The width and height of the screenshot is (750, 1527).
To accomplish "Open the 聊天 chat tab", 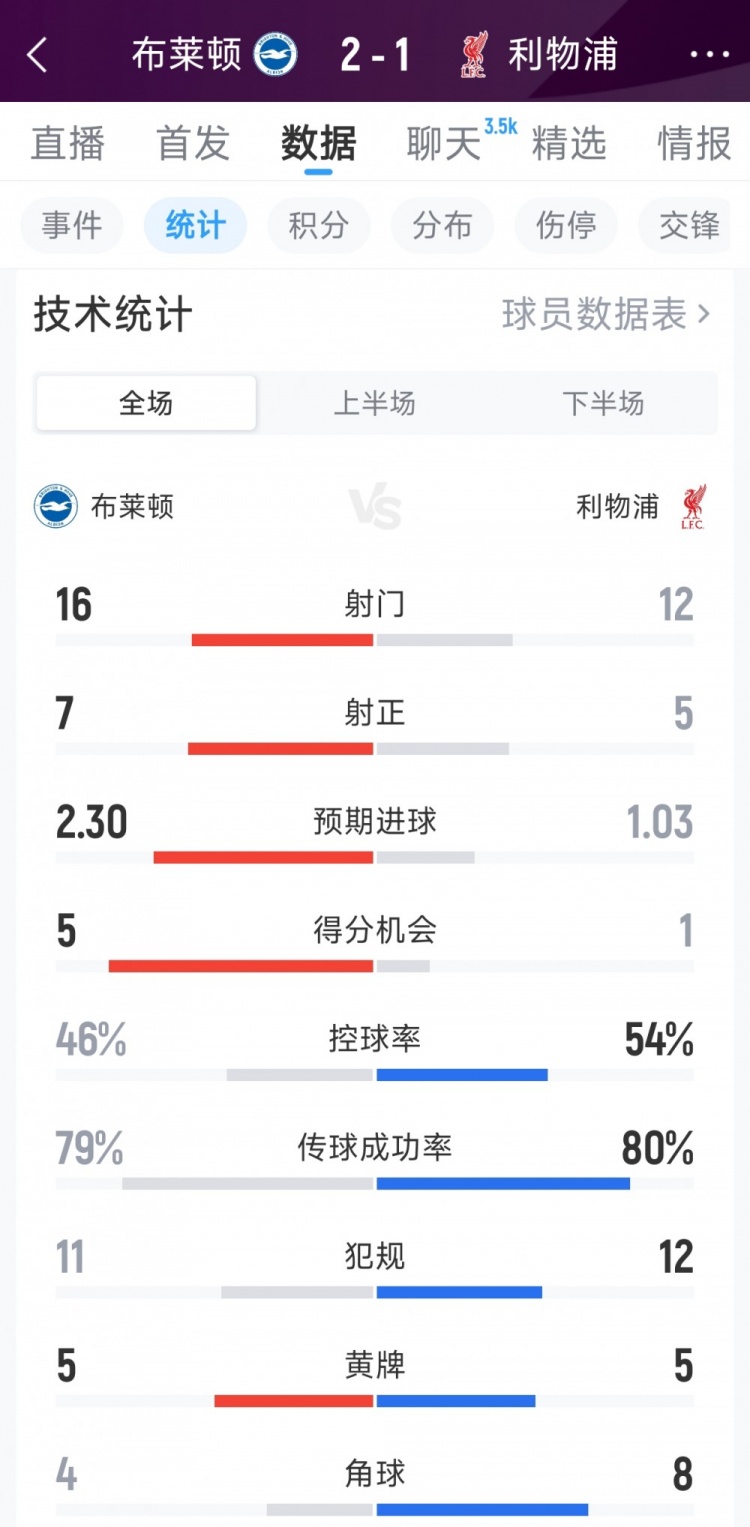I will click(444, 144).
